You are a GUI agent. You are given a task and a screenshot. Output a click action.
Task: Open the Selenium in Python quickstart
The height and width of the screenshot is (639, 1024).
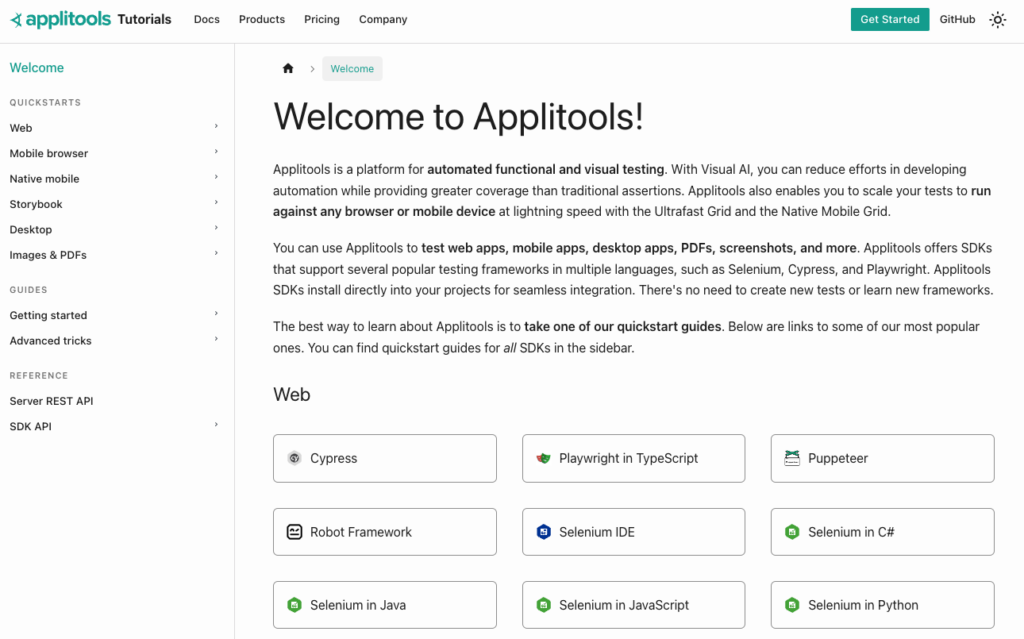[882, 605]
